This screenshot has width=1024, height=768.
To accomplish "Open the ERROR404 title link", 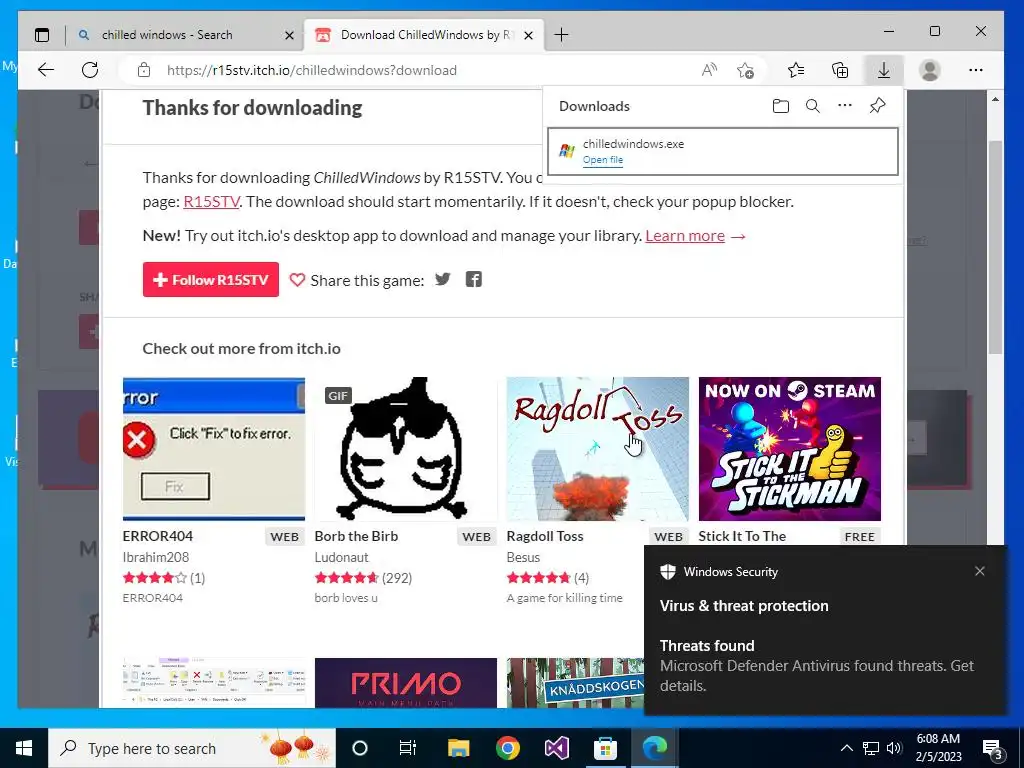I will point(158,536).
